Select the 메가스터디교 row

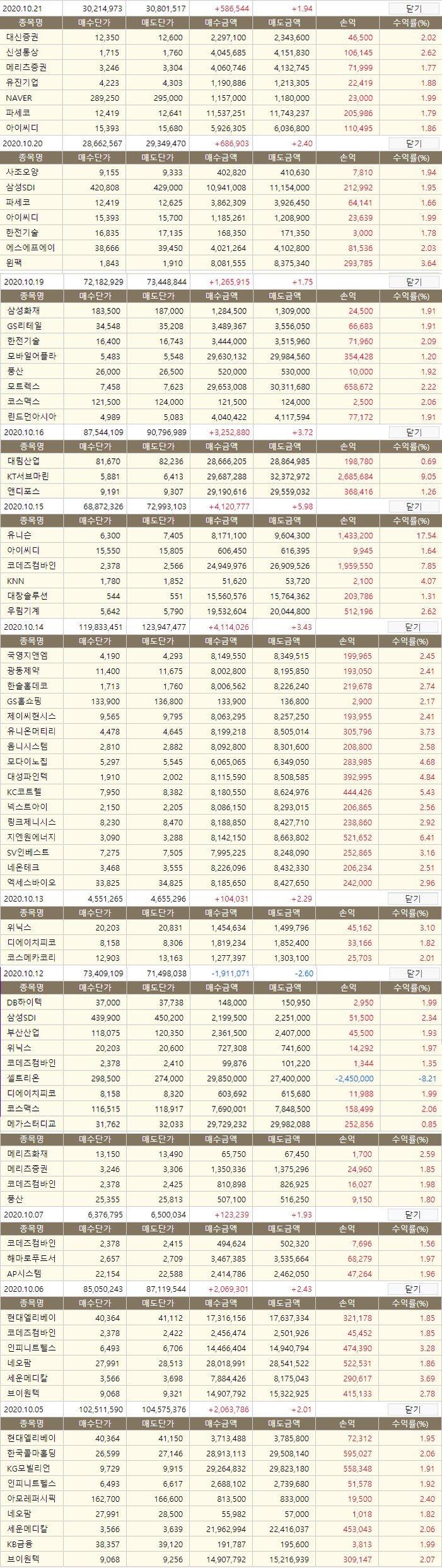(x=221, y=1124)
